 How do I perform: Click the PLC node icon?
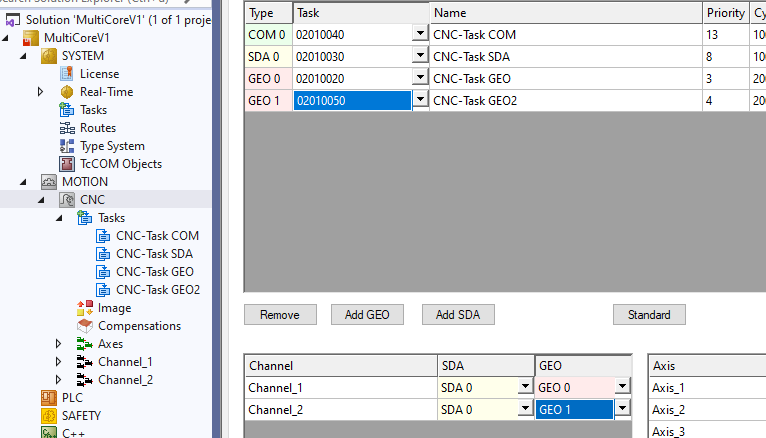[x=49, y=398]
